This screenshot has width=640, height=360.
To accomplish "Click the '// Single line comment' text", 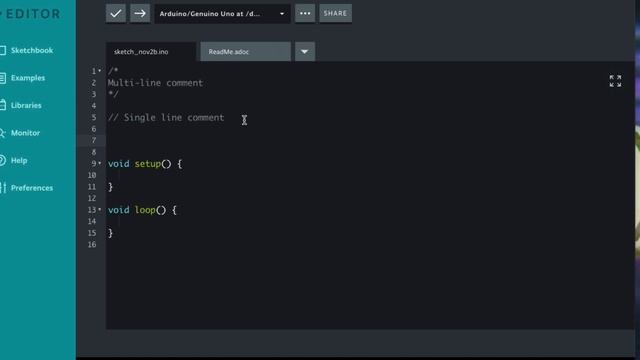I will (x=166, y=118).
